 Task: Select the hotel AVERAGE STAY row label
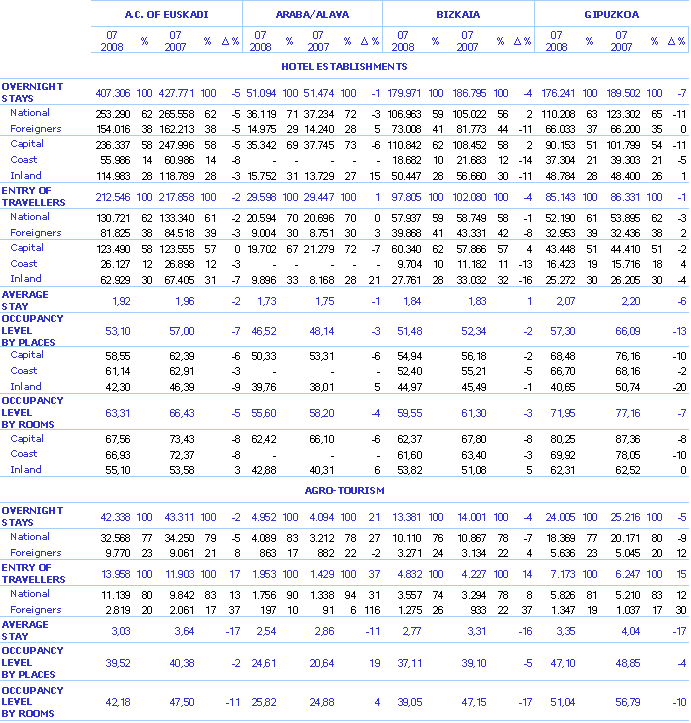pyautogui.click(x=25, y=300)
